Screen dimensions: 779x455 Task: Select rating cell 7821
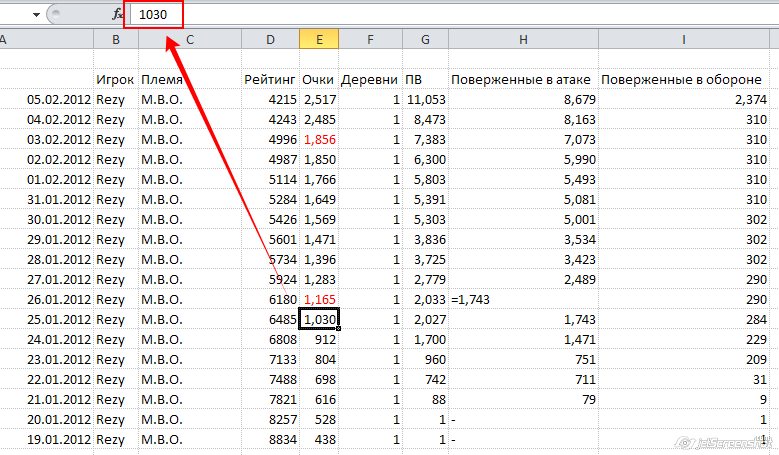pyautogui.click(x=270, y=399)
